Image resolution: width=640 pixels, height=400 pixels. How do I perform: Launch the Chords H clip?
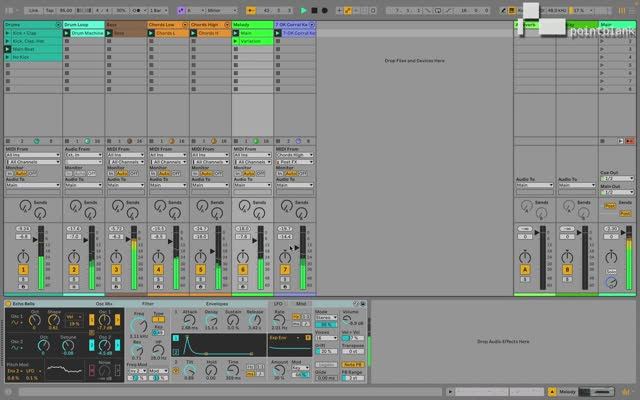[x=193, y=33]
